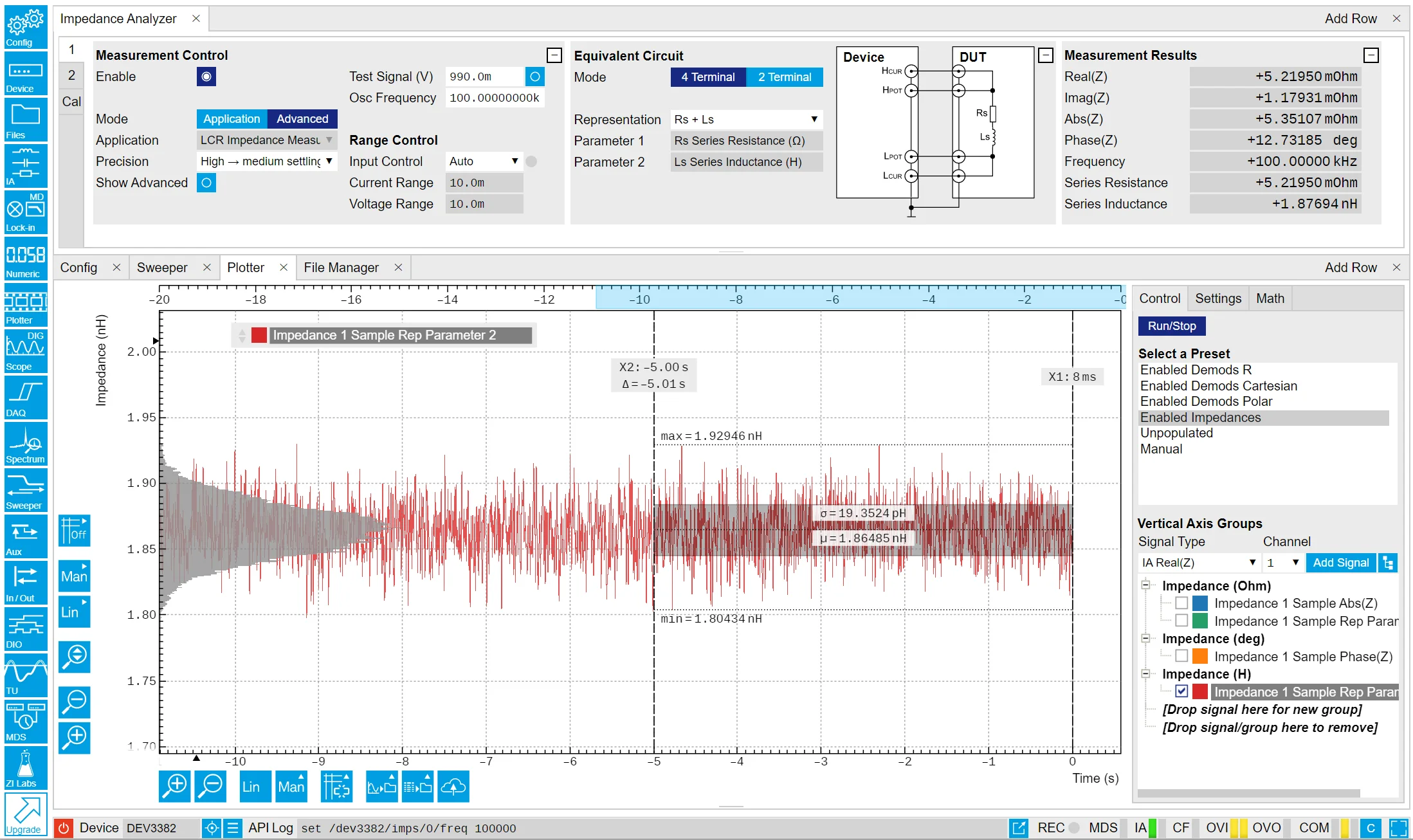Click Add Row in the plotter row
This screenshot has width=1413, height=840.
coord(1351,268)
